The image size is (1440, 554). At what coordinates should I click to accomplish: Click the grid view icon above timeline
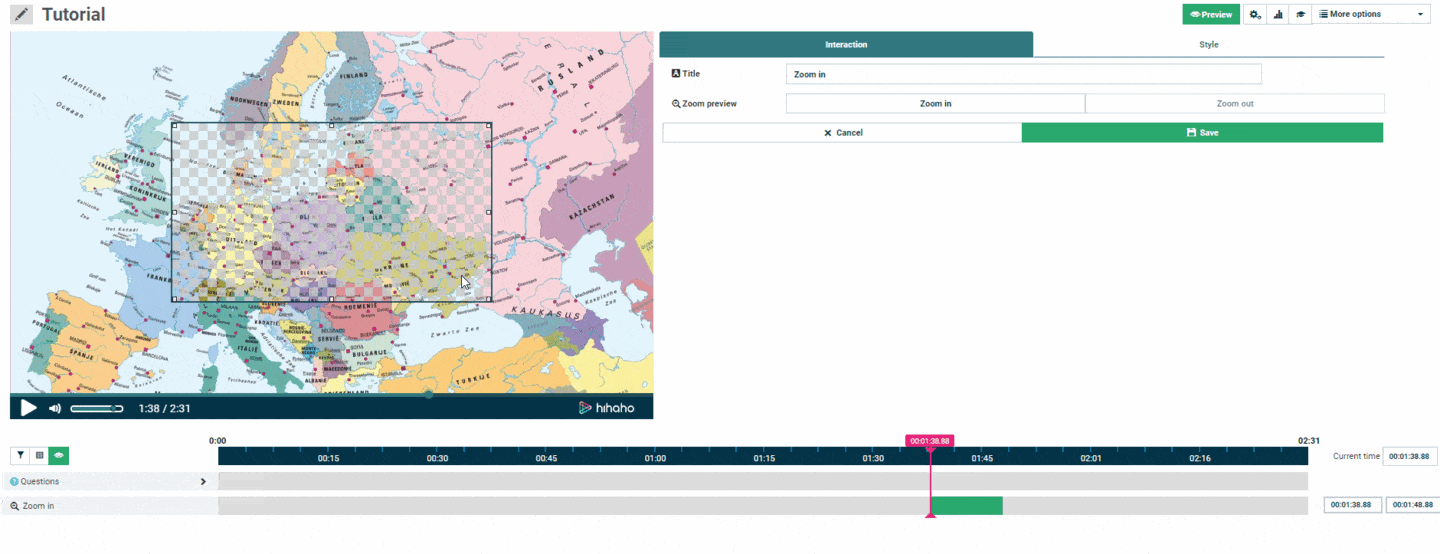[x=39, y=455]
